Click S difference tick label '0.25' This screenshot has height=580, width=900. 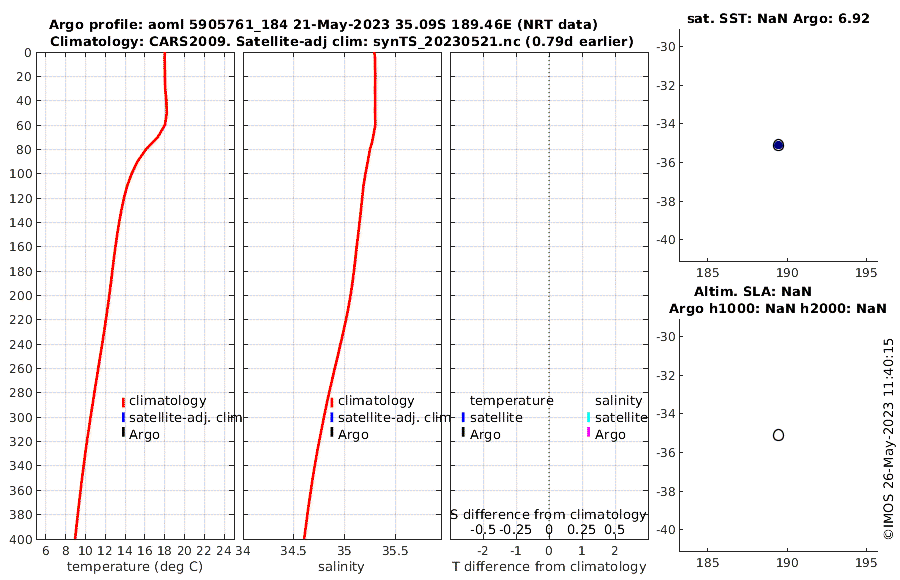[x=581, y=530]
